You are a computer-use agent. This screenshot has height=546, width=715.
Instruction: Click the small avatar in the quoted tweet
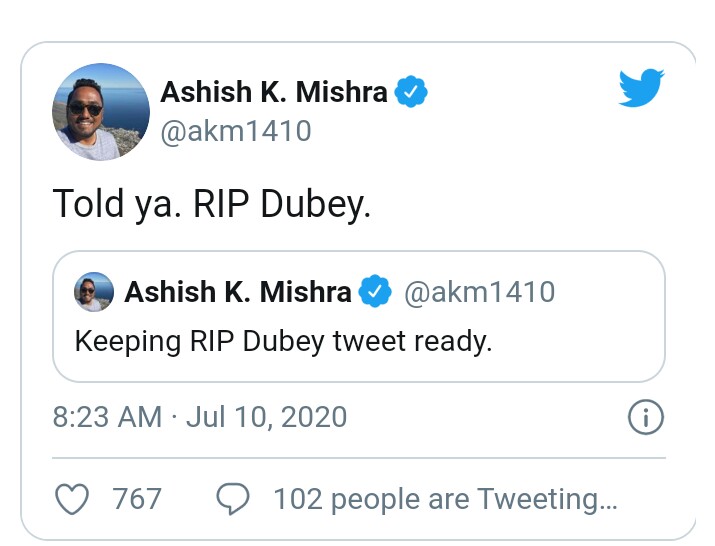click(94, 293)
